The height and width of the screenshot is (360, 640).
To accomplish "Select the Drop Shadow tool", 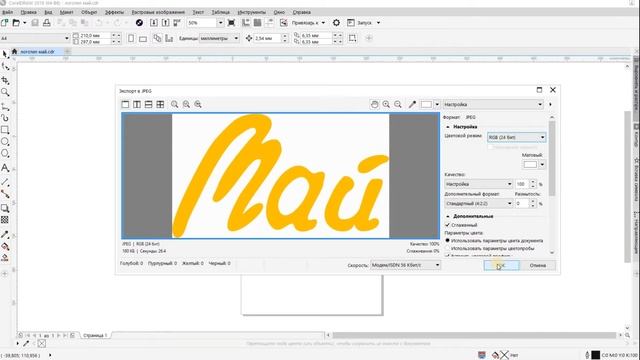I will point(5,208).
